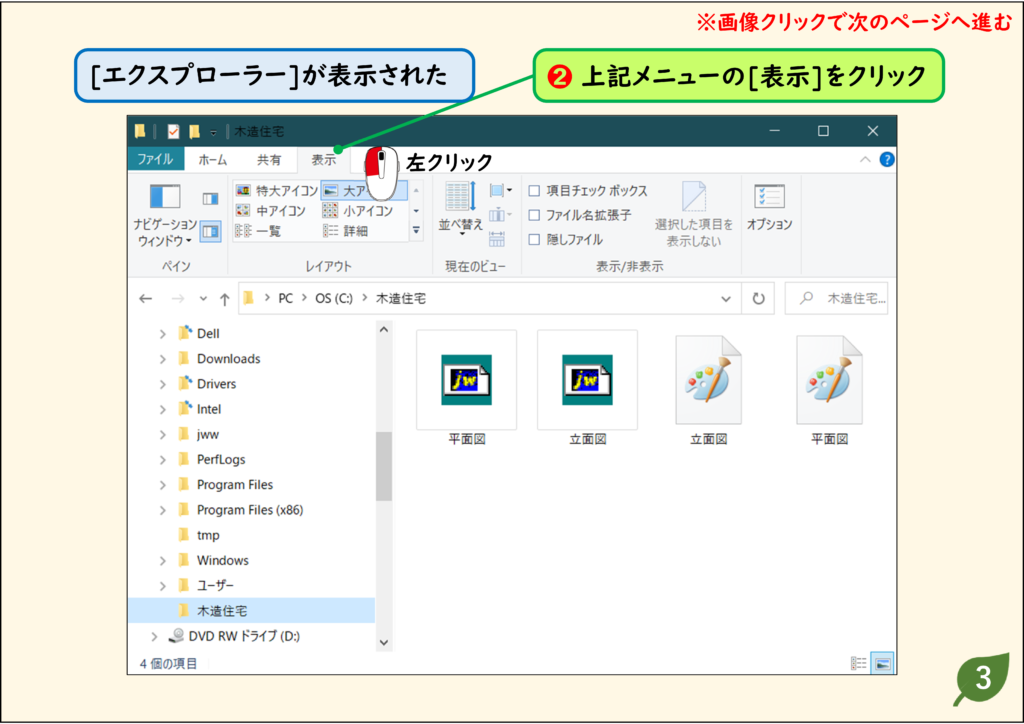Open the quick access toolbar dropdown
The width and height of the screenshot is (1024, 724).
214,133
